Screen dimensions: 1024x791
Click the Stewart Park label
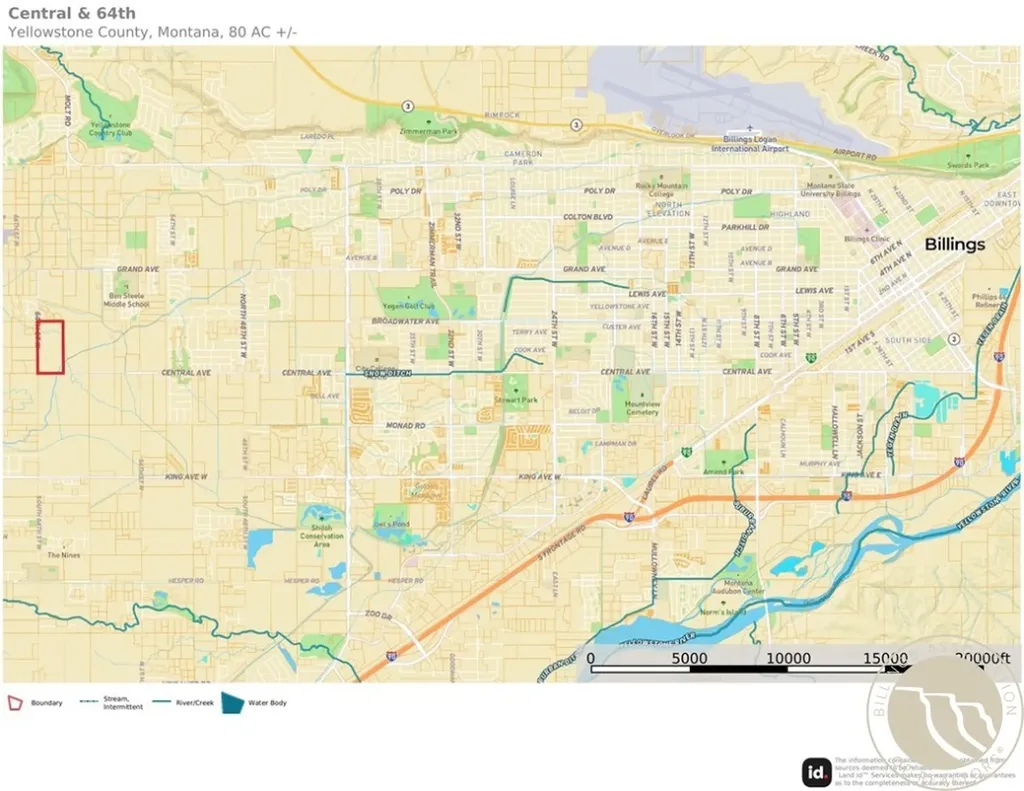point(516,400)
